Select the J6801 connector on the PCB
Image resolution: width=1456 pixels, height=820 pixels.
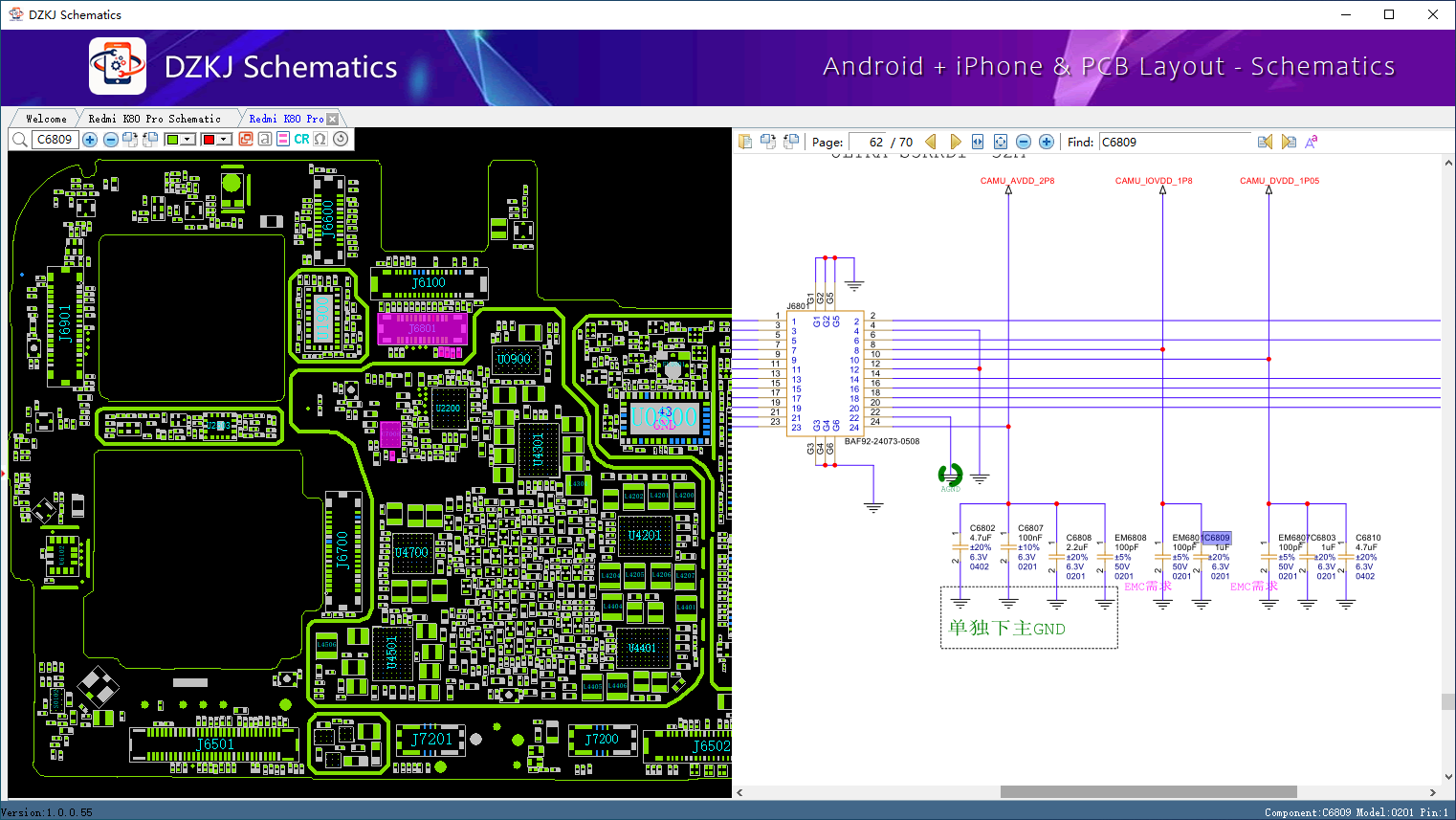click(x=422, y=328)
